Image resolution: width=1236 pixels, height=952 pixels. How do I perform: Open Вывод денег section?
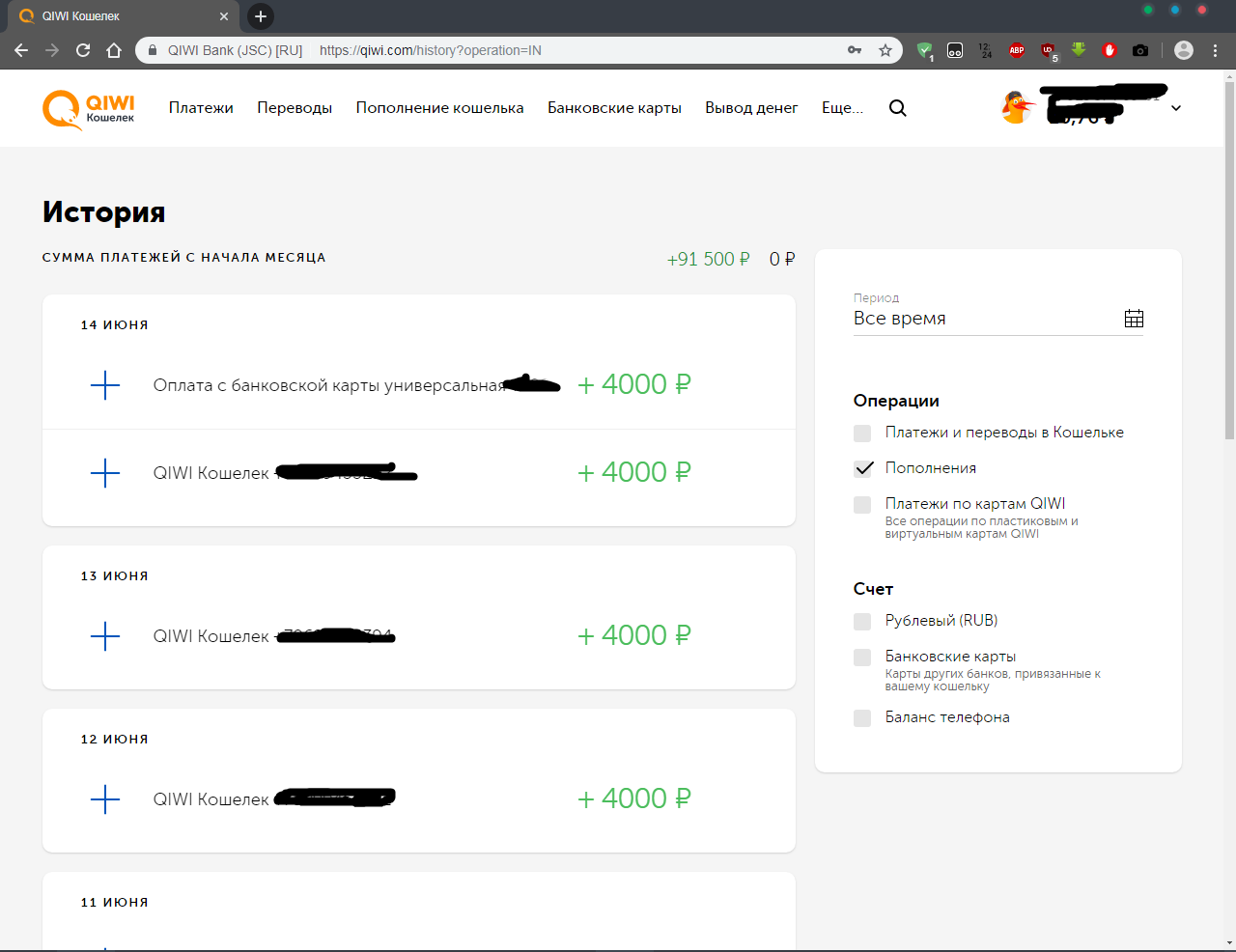tap(751, 108)
